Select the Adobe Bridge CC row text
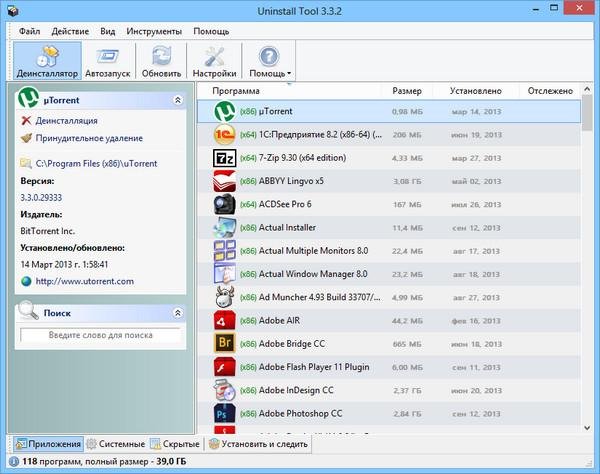Image resolution: width=600 pixels, height=474 pixels. click(x=292, y=344)
